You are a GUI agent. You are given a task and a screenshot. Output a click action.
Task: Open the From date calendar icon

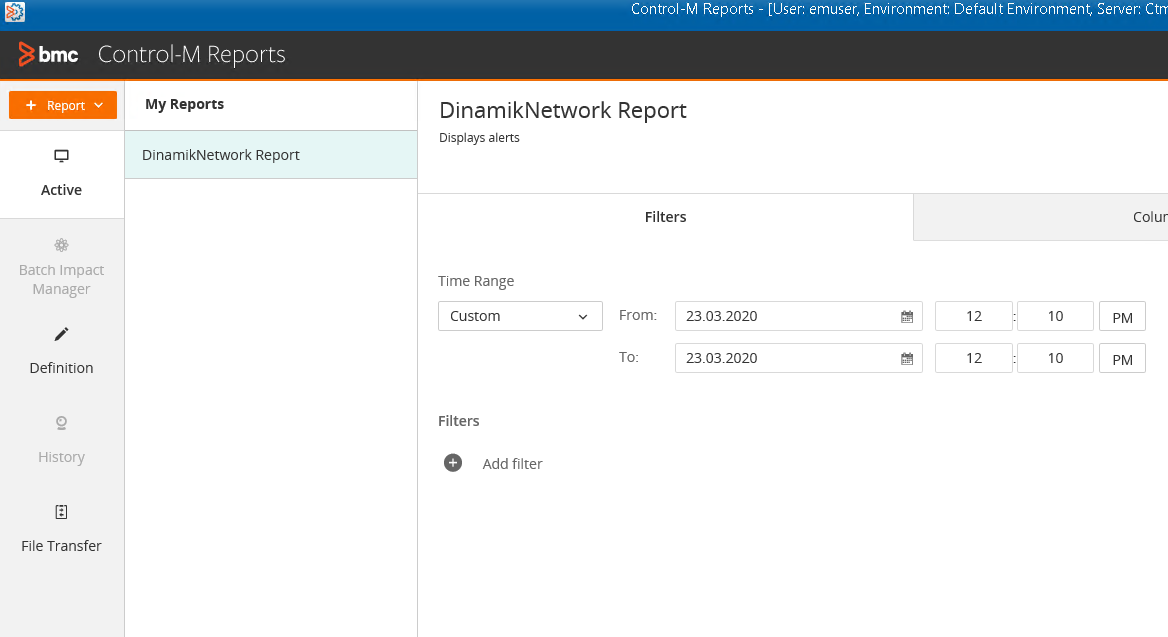pos(907,316)
